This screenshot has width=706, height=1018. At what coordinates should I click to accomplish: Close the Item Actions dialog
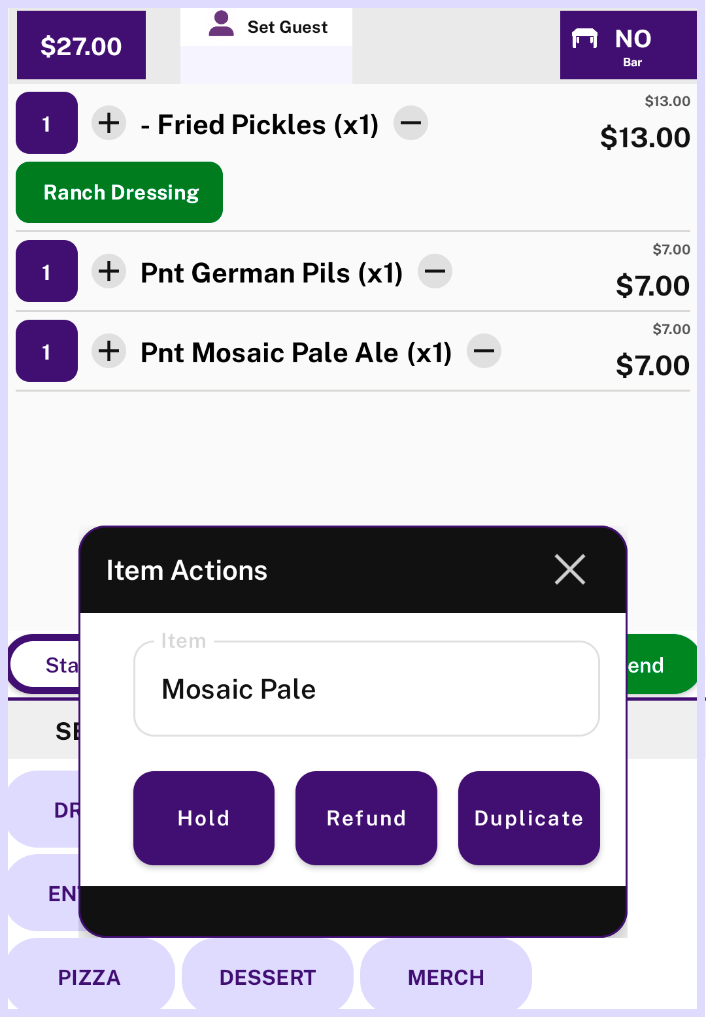tap(570, 570)
